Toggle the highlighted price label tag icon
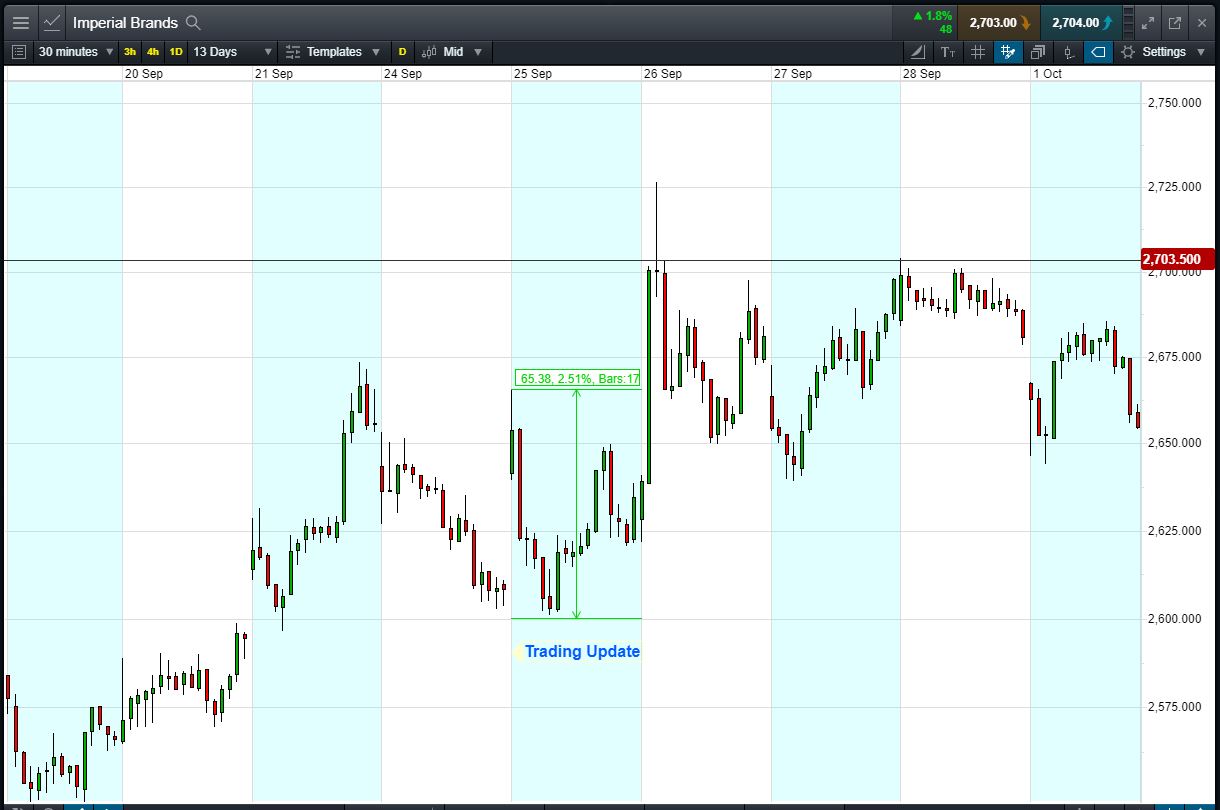1220x810 pixels. [x=1098, y=52]
